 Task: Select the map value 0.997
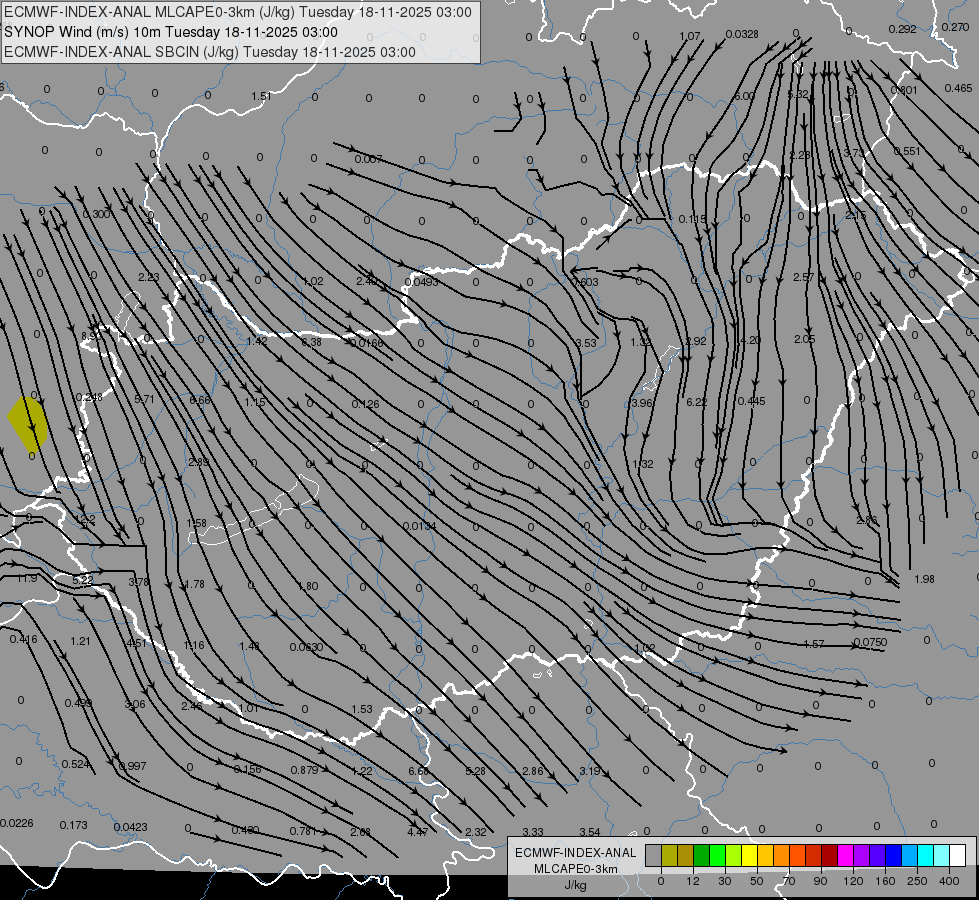132,766
